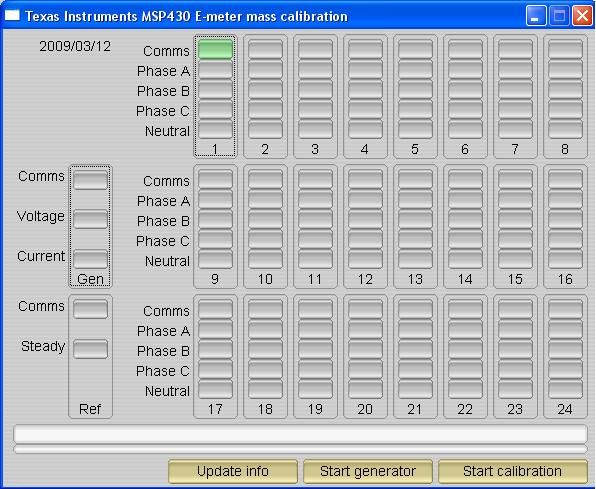Viewport: 596px width, 489px height.
Task: Click the Gen panel Current indicator
Action: point(90,259)
